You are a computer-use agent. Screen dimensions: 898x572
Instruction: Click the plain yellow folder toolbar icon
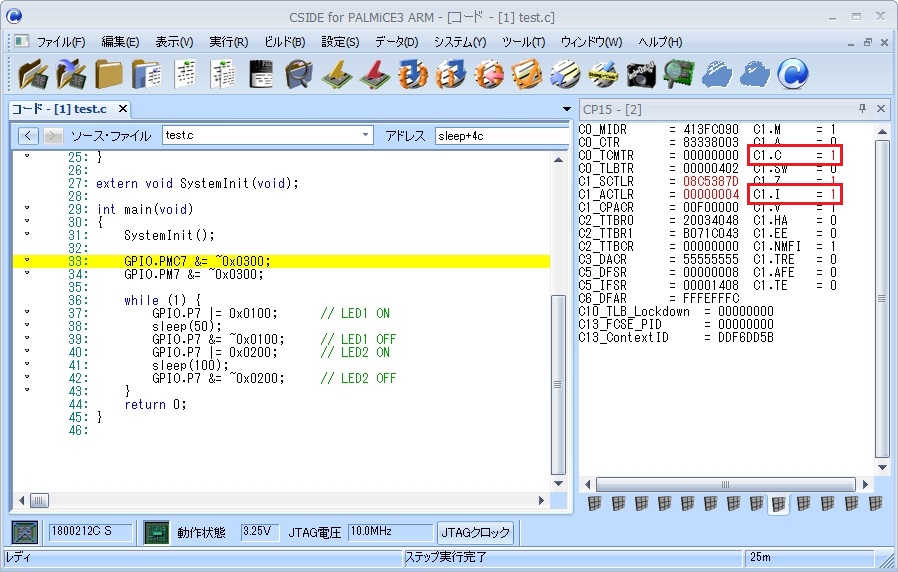(109, 74)
